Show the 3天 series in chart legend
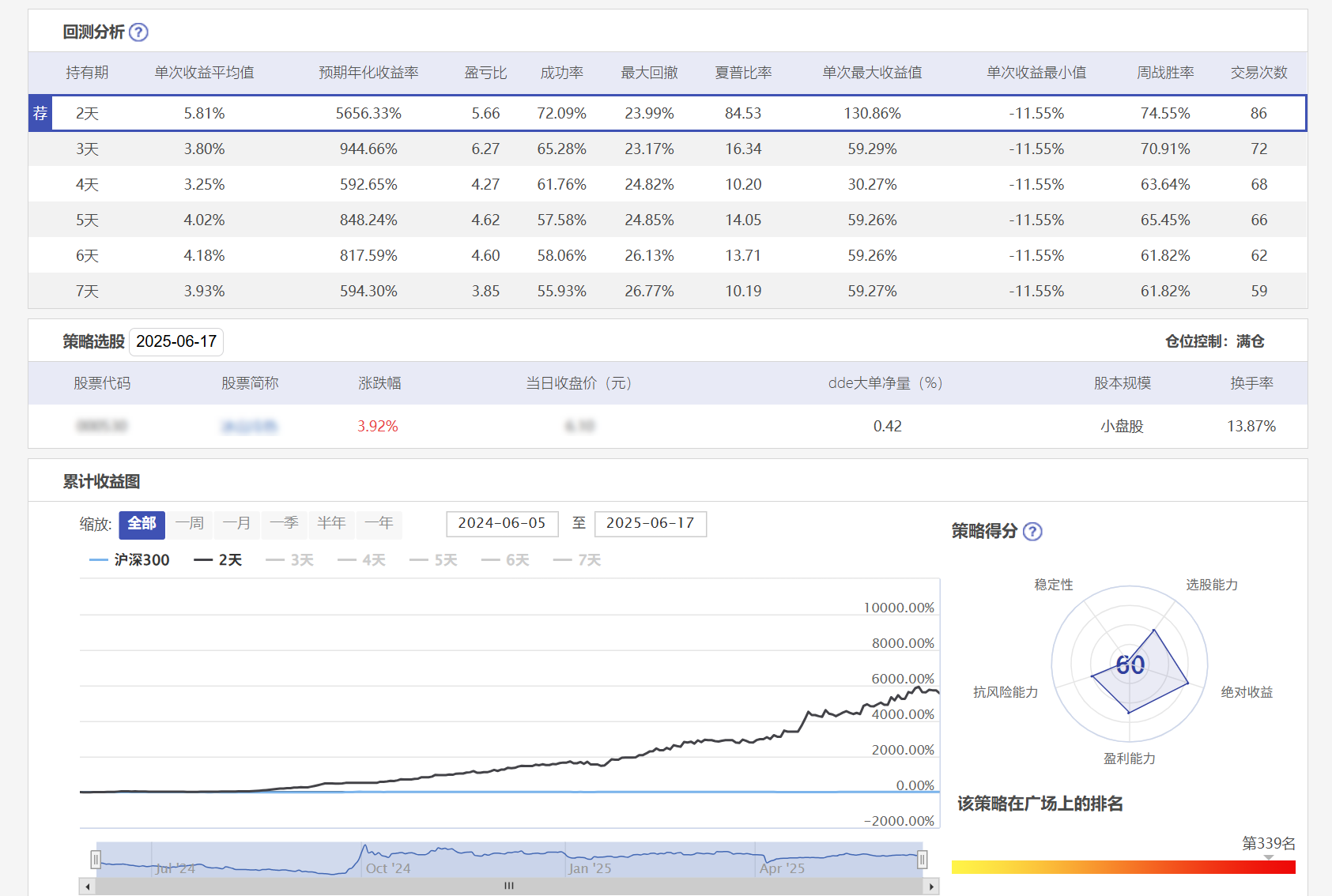This screenshot has width=1332, height=896. (x=290, y=560)
